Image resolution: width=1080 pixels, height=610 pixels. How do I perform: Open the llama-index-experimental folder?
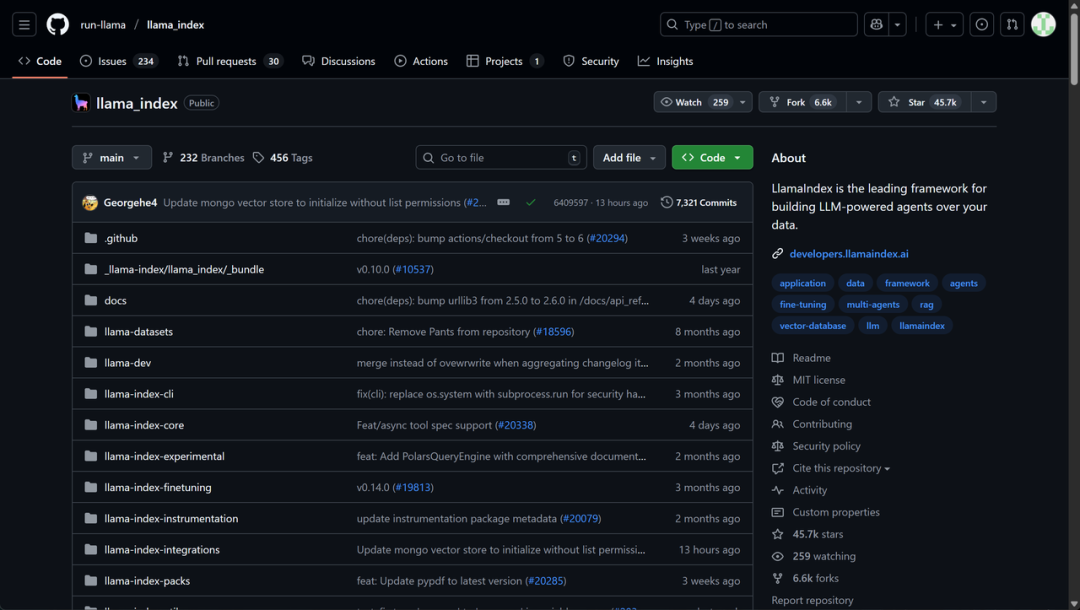click(165, 456)
